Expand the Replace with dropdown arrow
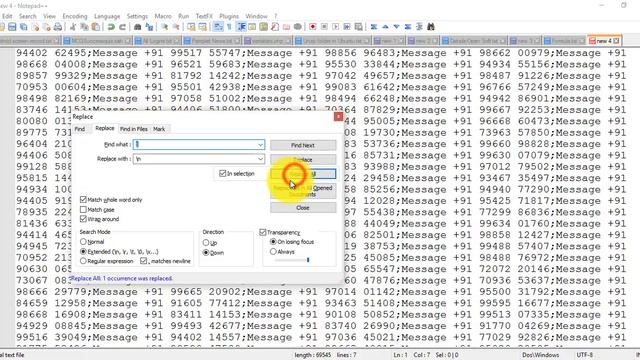The width and height of the screenshot is (640, 360). pos(260,159)
